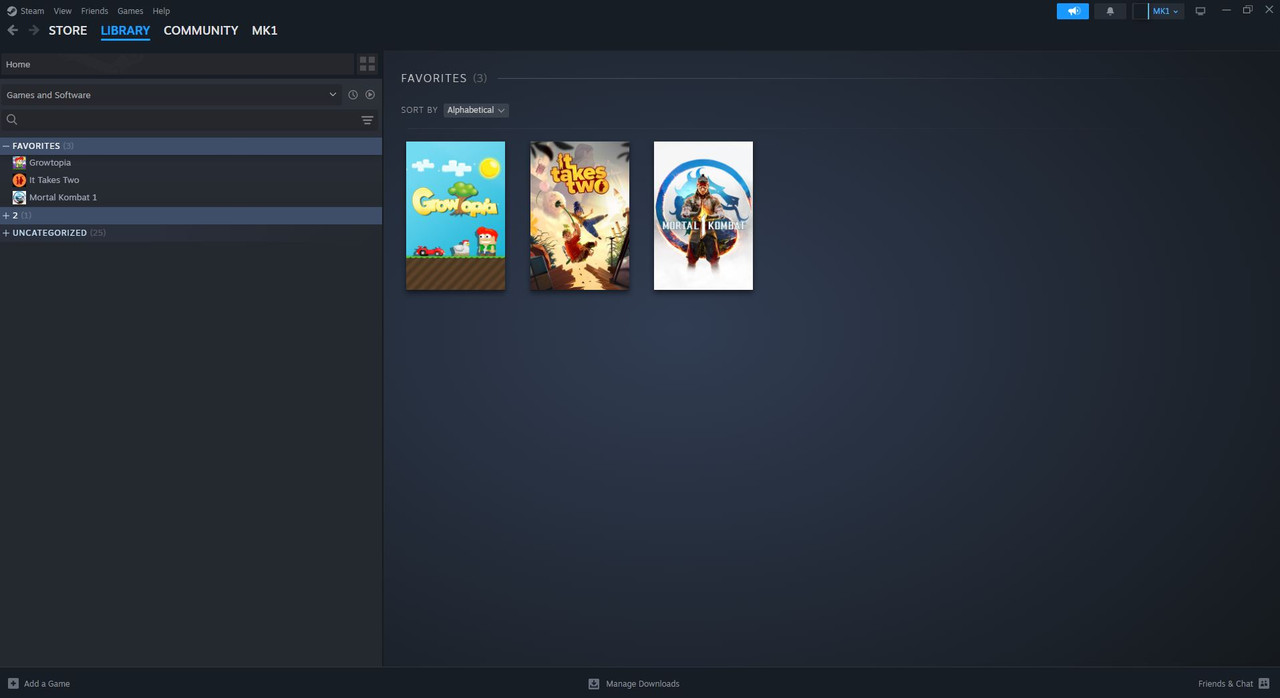This screenshot has height=698, width=1280.
Task: Open the announcements megaphone button
Action: click(x=1073, y=11)
